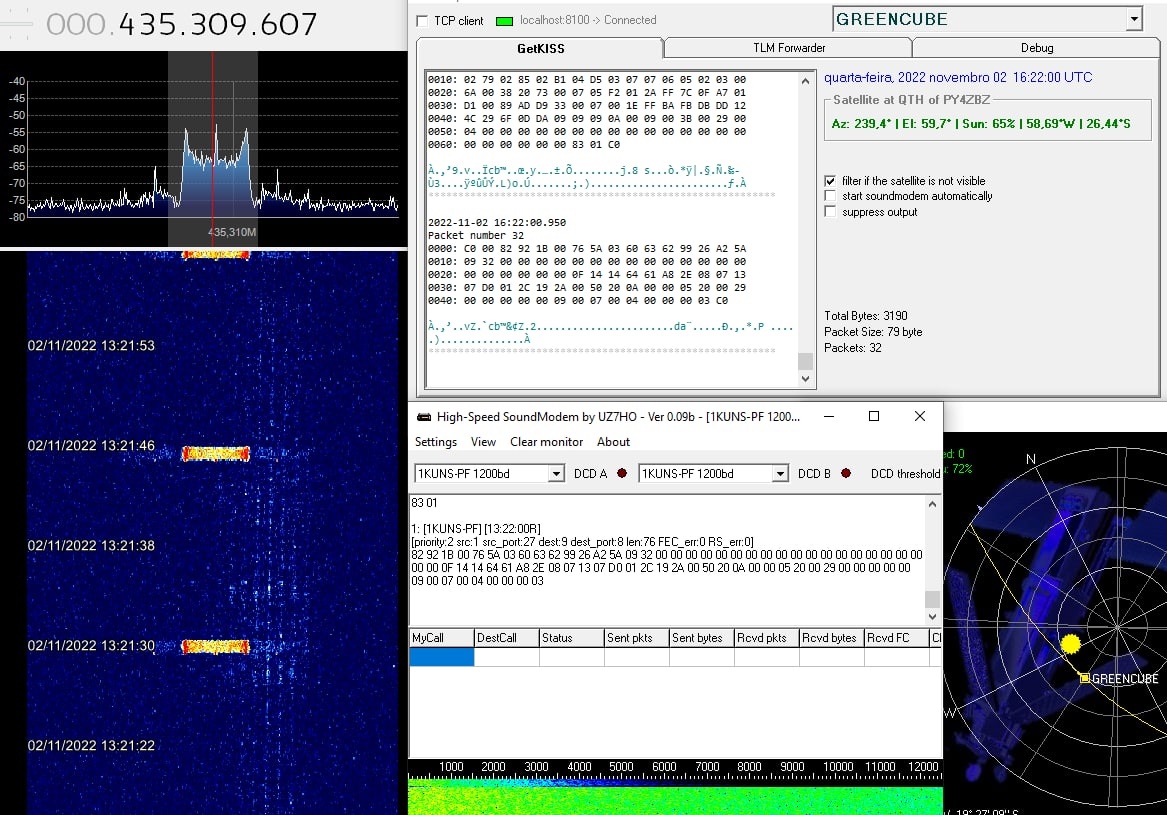
Task: Click the MyCall column header
Action: coord(441,638)
